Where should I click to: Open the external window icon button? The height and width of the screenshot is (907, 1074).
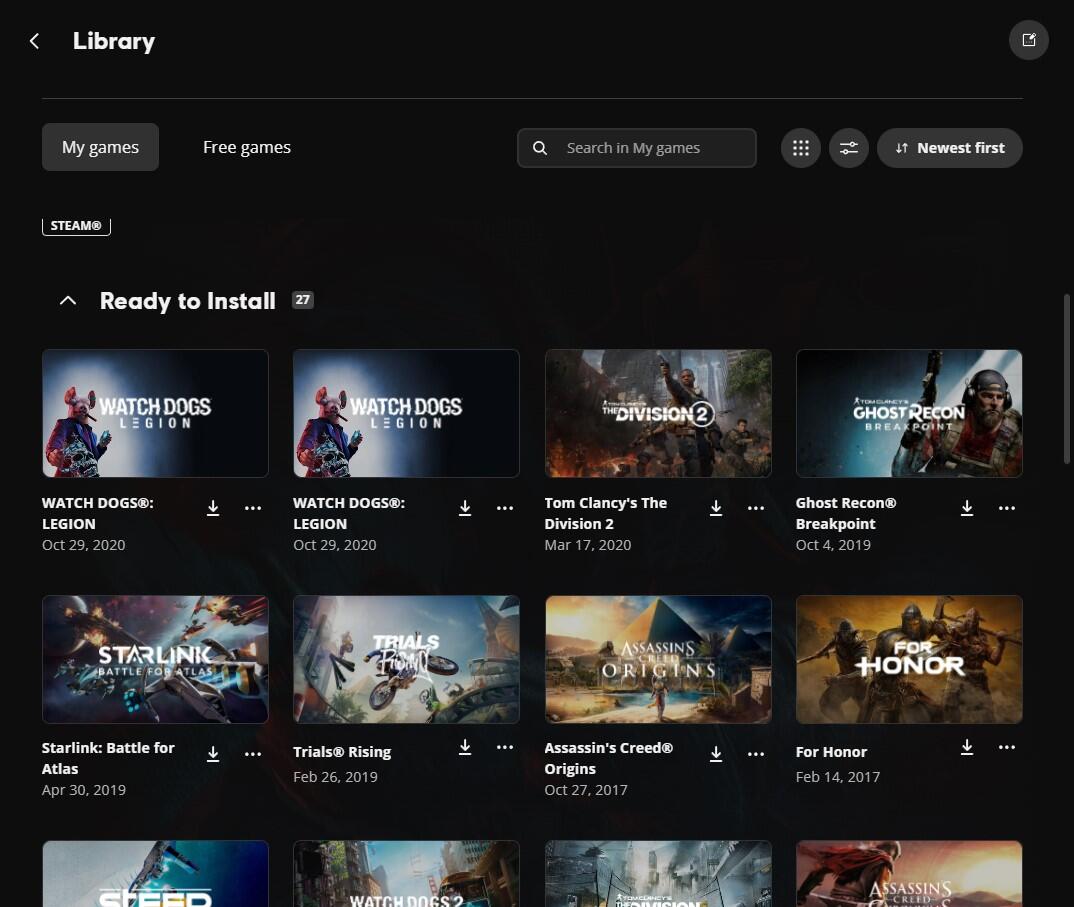point(1028,40)
